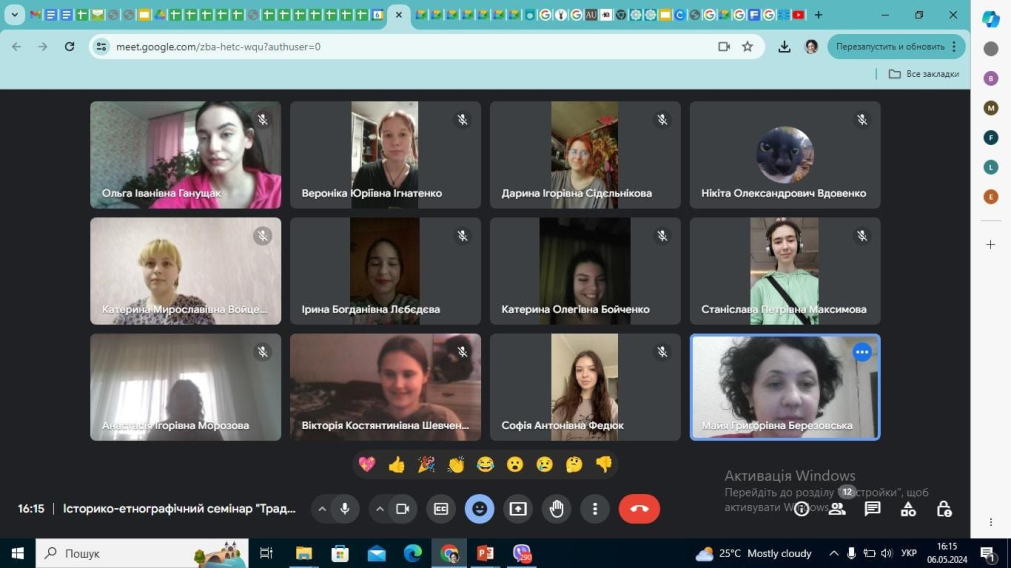Select Софія Антонівна Федюк video tile

[x=585, y=387]
